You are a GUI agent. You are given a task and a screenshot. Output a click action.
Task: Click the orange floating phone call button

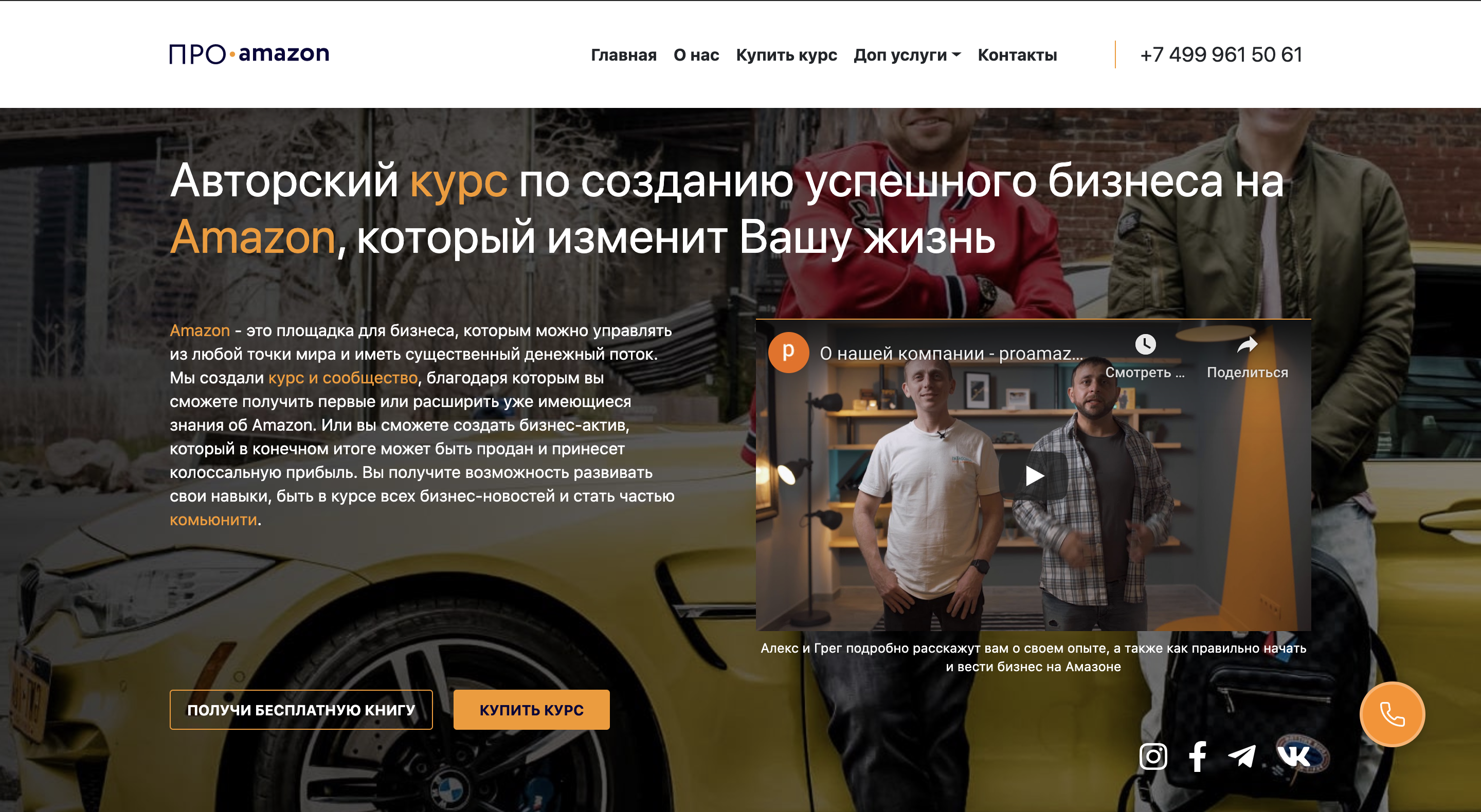click(x=1392, y=714)
